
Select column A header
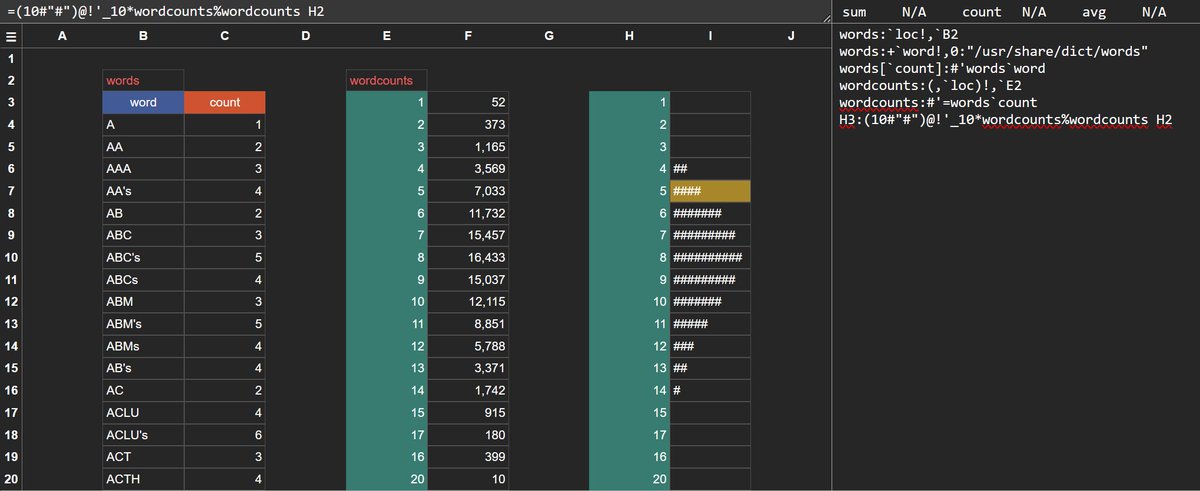click(62, 37)
